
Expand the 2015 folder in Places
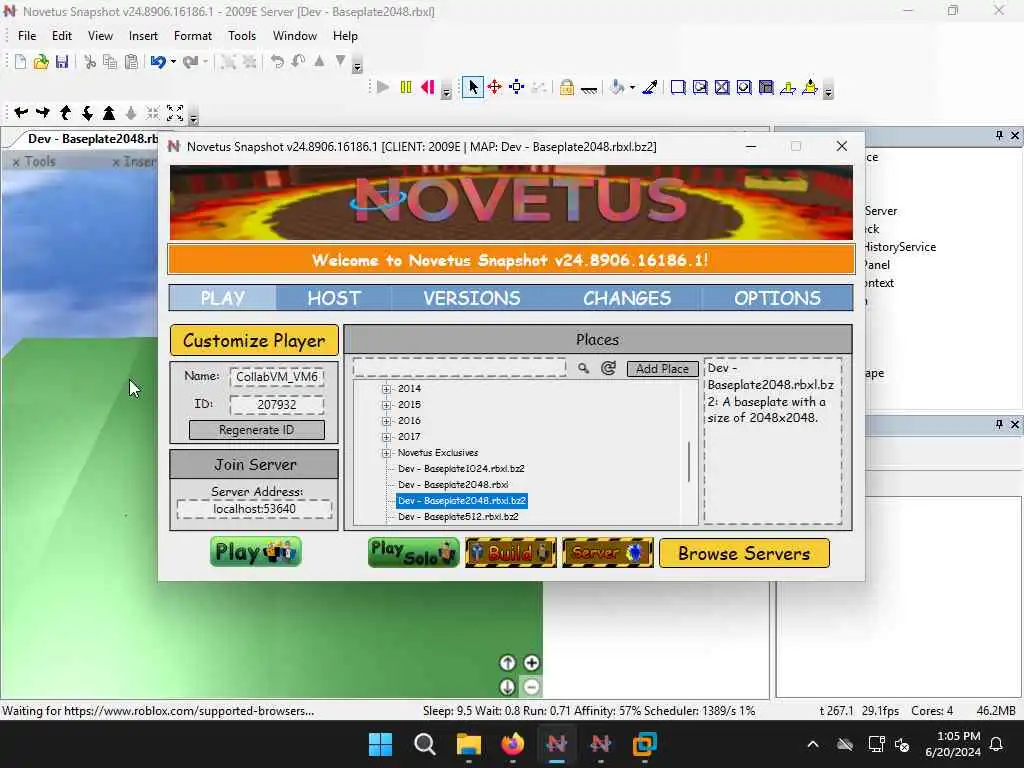(387, 405)
